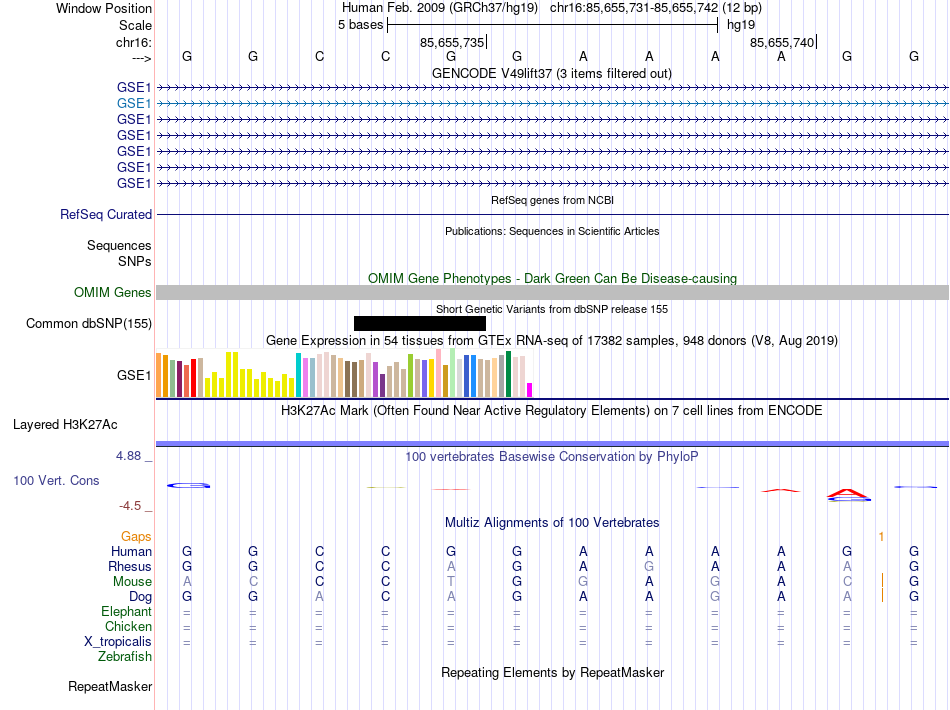The image size is (950, 710).
Task: Click the blue H3K27Ac signal bar
Action: 552,444
